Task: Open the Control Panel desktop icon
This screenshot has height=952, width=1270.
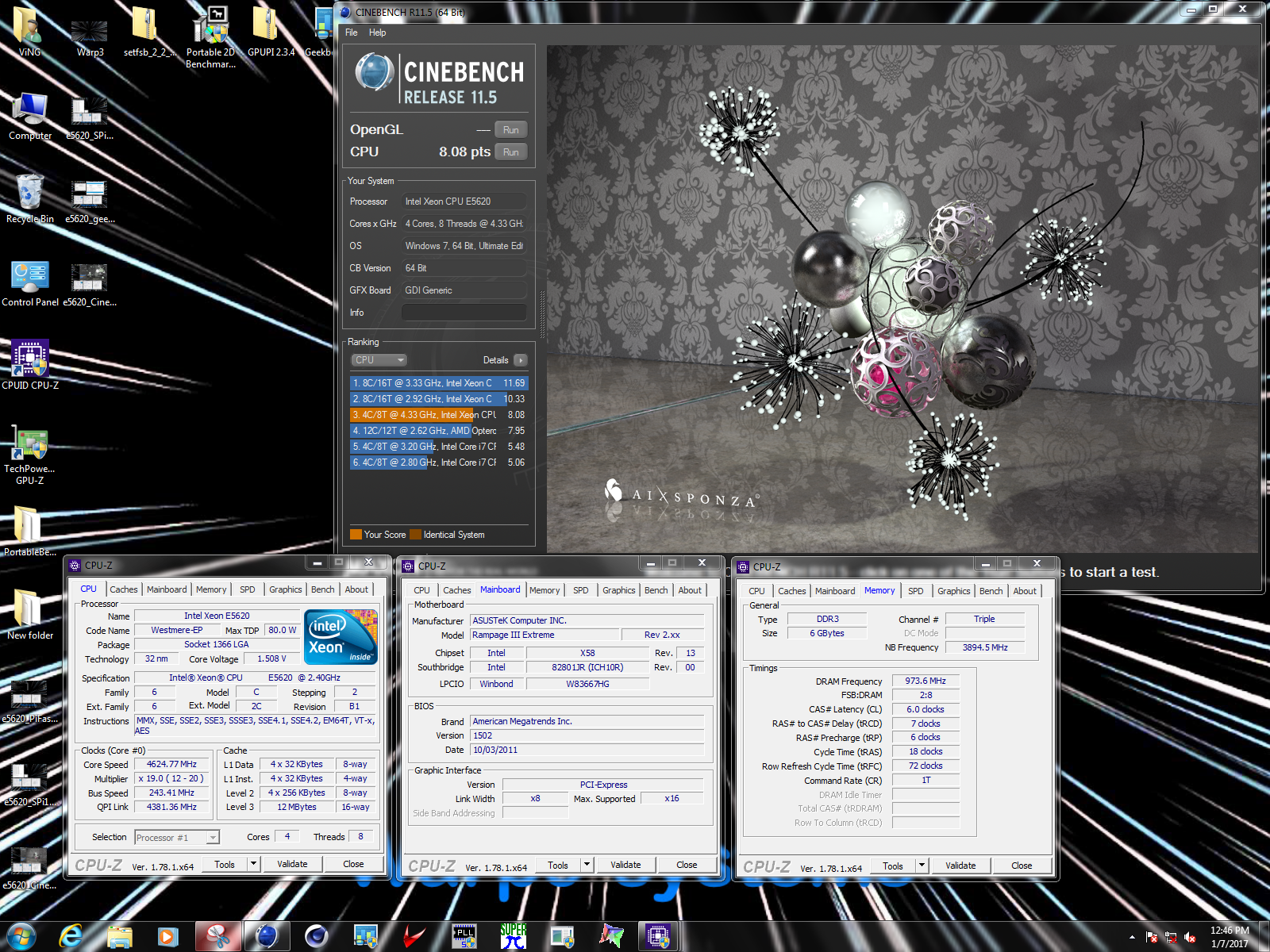Action: [x=30, y=282]
